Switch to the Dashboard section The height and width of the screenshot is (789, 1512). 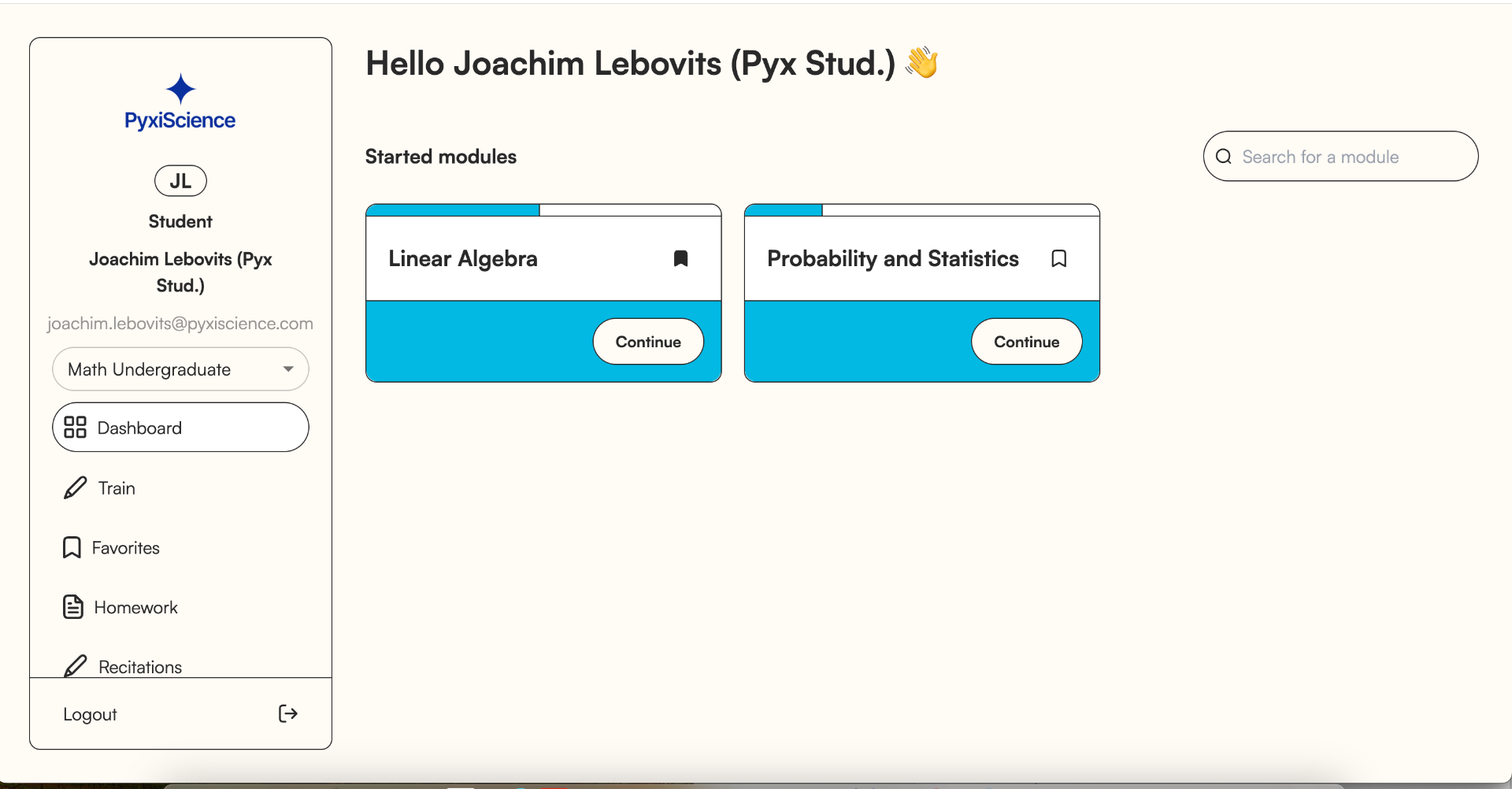(x=139, y=427)
